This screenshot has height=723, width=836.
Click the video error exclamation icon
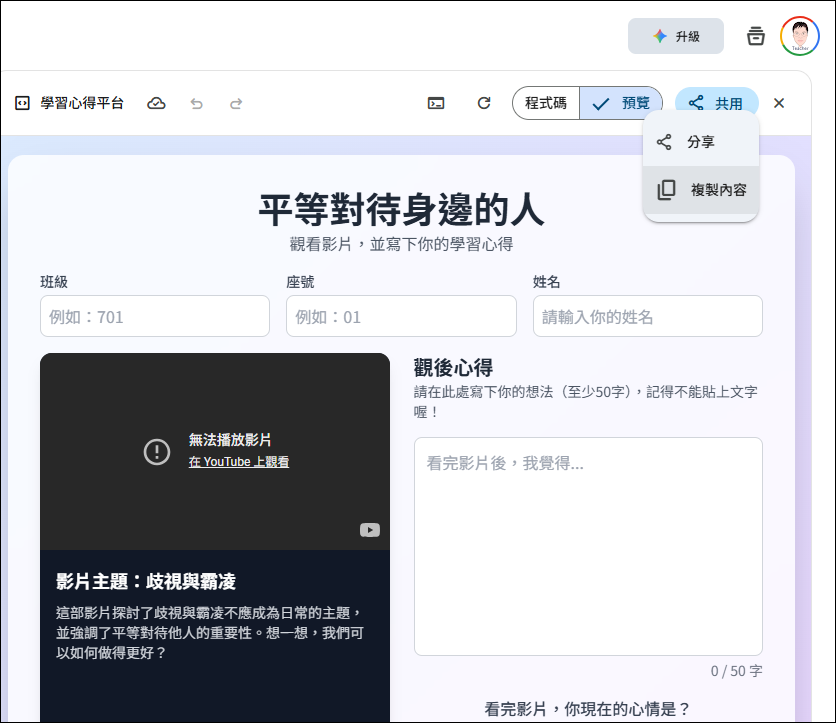pos(157,452)
